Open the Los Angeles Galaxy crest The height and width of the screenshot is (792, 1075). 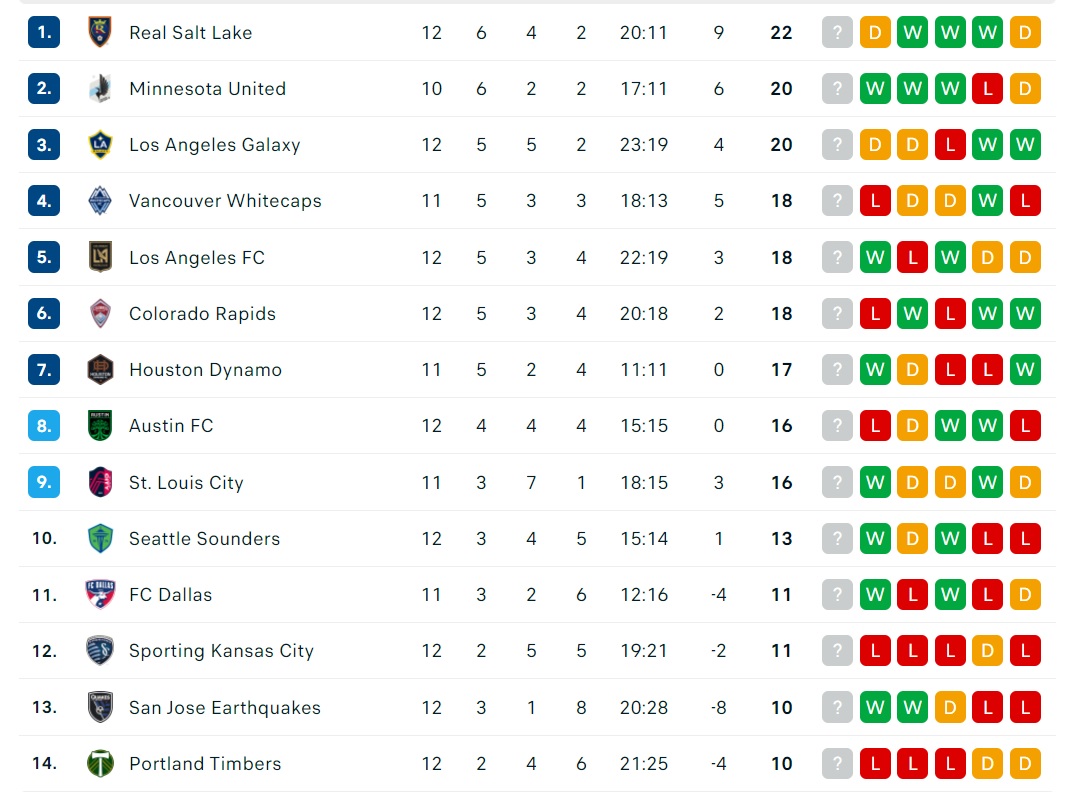tap(100, 145)
